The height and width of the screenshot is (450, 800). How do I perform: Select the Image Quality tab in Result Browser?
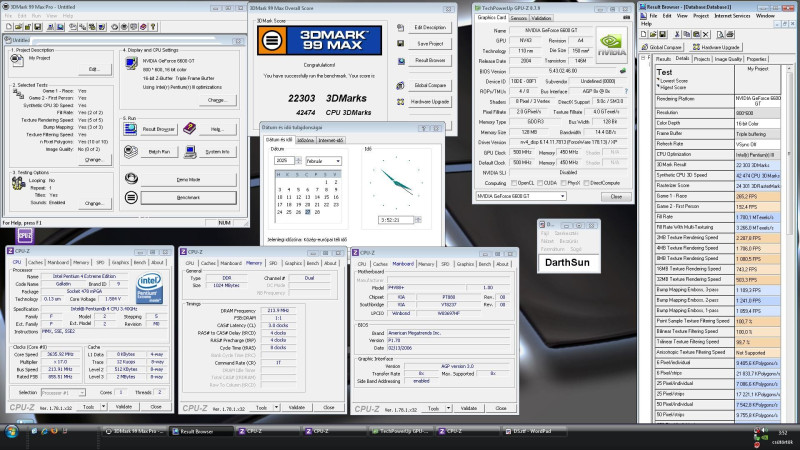click(x=728, y=59)
